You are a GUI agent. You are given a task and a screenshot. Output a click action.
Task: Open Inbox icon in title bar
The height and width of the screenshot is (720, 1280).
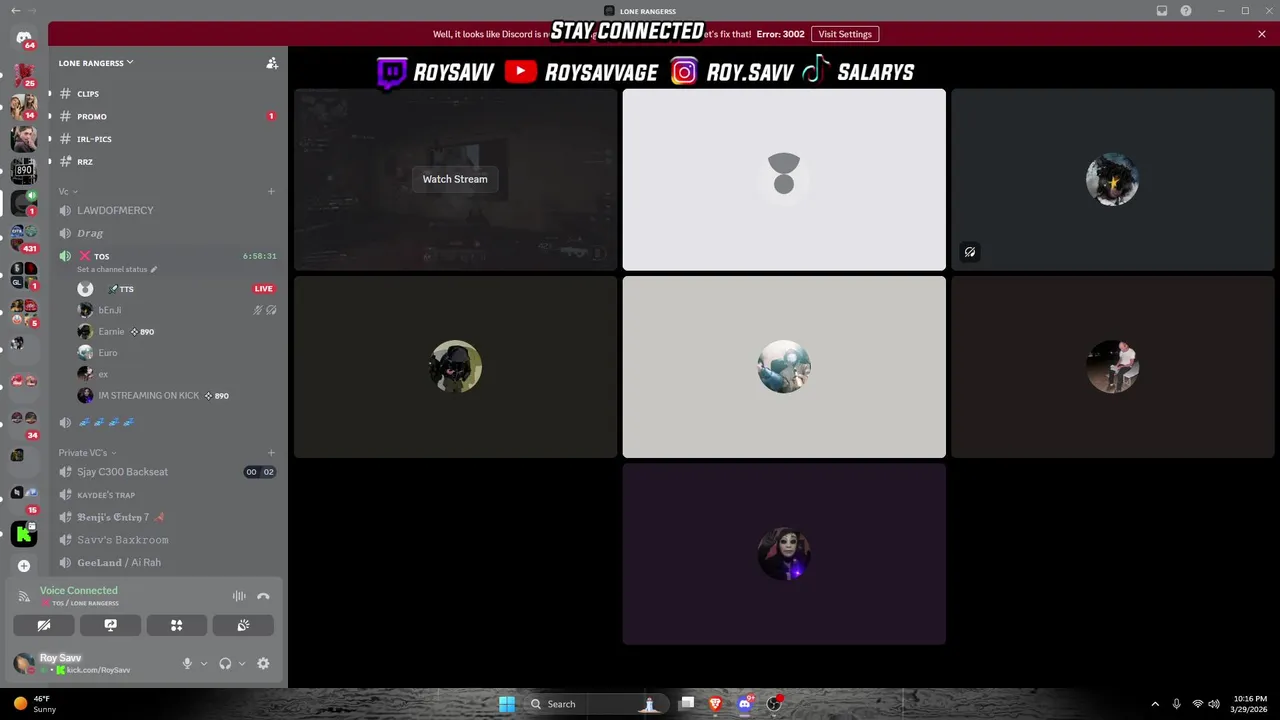coord(1162,11)
